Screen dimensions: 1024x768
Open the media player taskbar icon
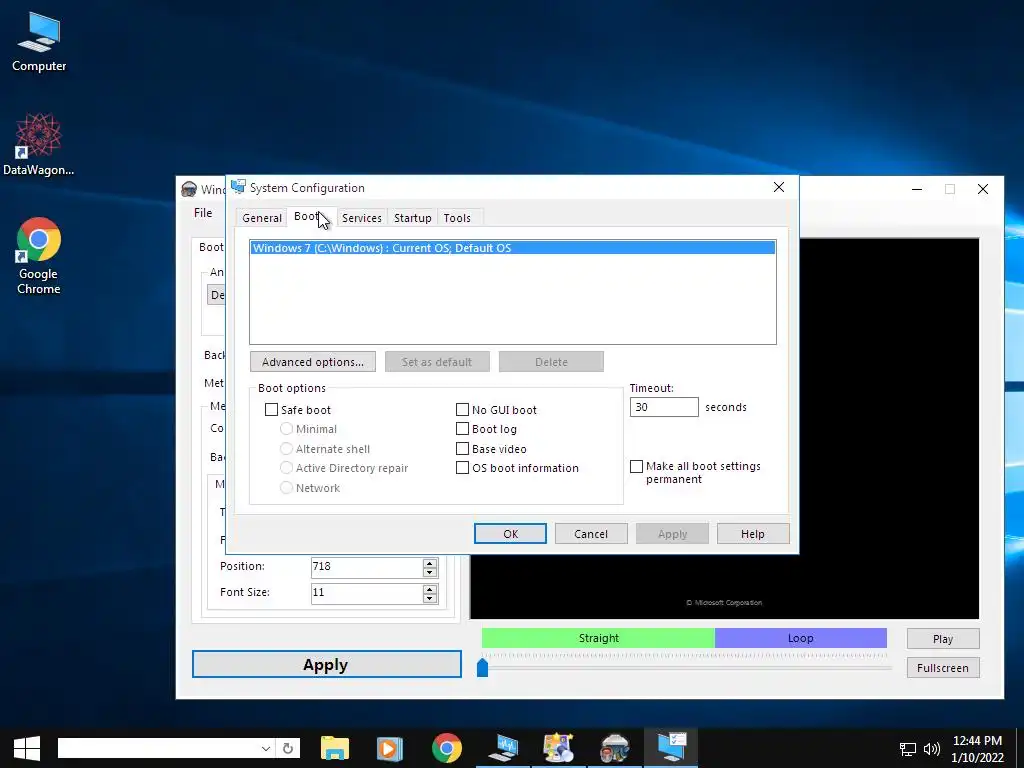click(x=390, y=748)
